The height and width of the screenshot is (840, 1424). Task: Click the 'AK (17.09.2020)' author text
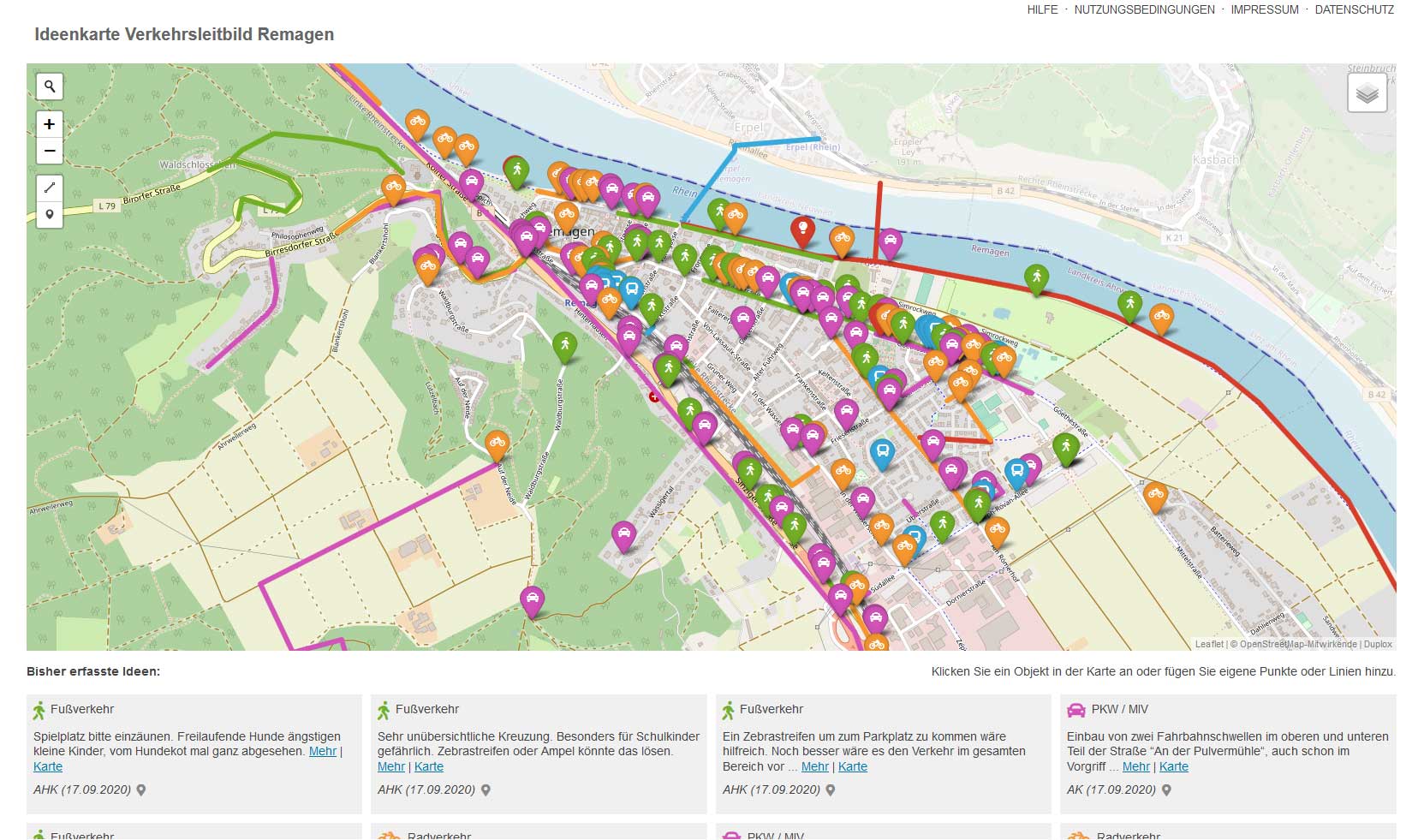pos(1111,790)
